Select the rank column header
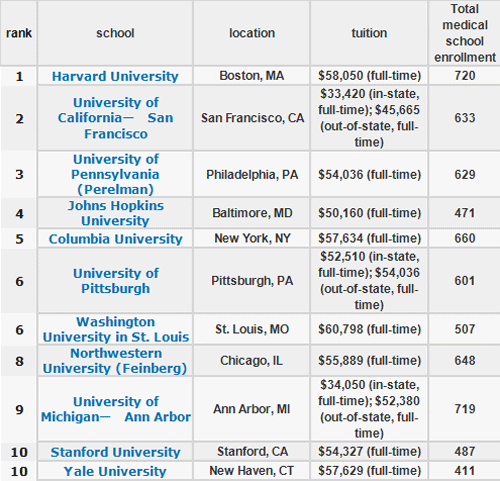Image resolution: width=500 pixels, height=481 pixels. tap(19, 33)
